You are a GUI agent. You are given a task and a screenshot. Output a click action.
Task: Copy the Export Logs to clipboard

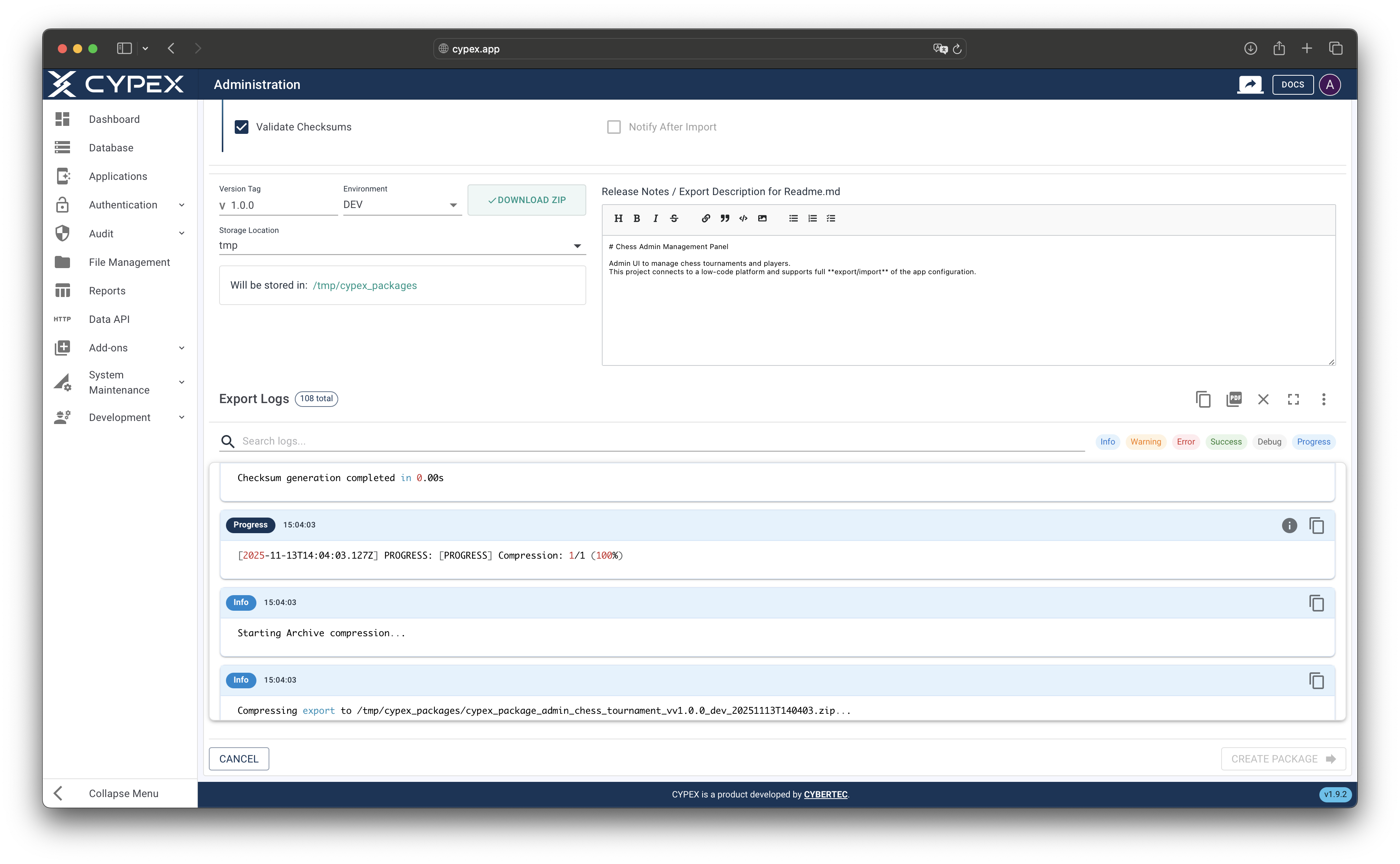point(1203,399)
